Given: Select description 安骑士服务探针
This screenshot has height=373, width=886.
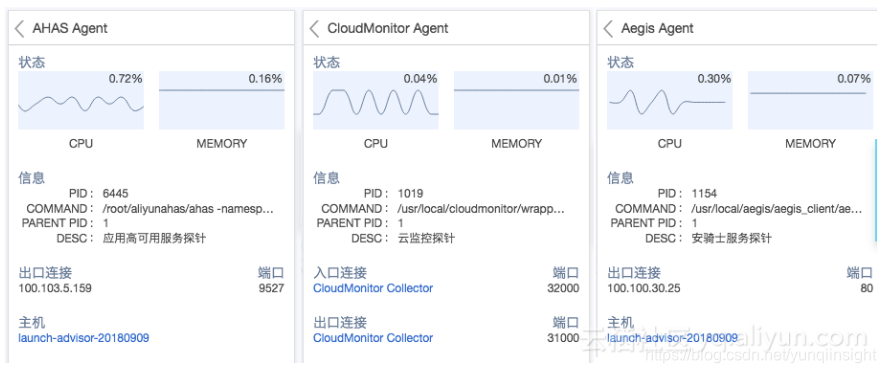Looking at the screenshot, I should tap(732, 238).
